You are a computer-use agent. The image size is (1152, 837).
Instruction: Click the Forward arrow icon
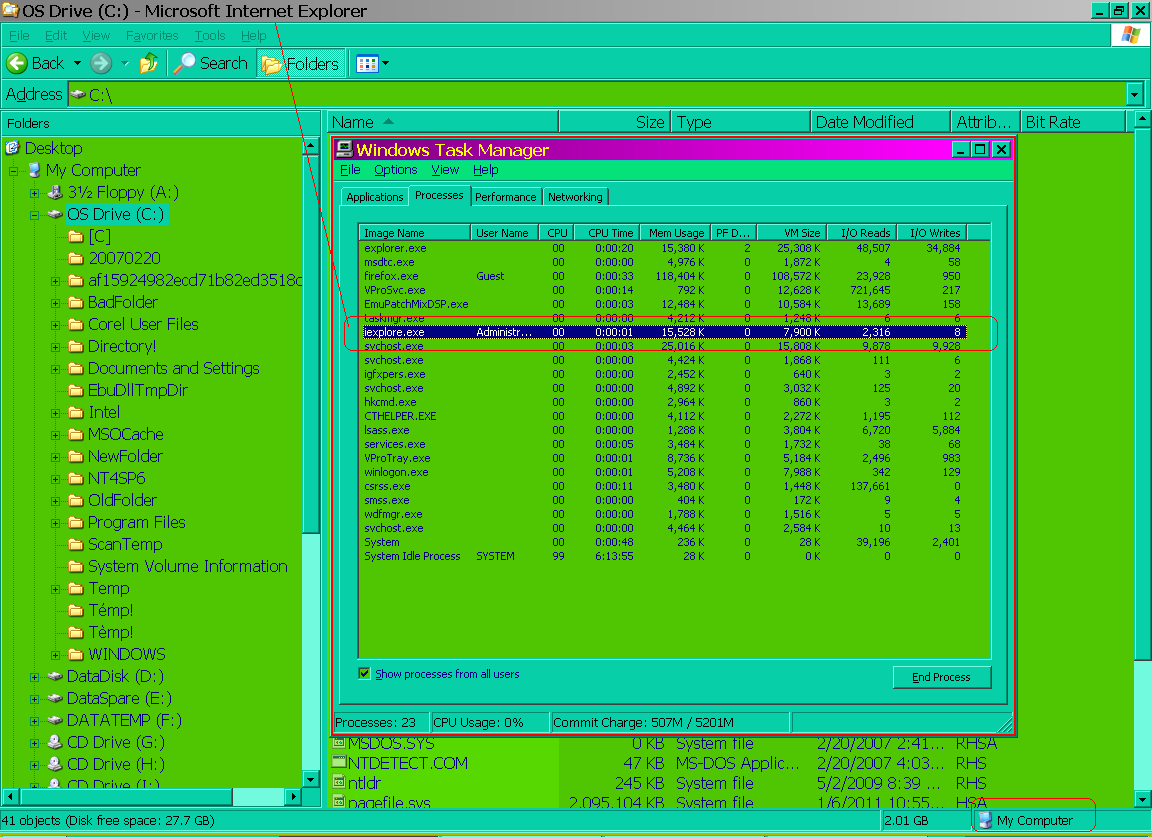(x=101, y=63)
